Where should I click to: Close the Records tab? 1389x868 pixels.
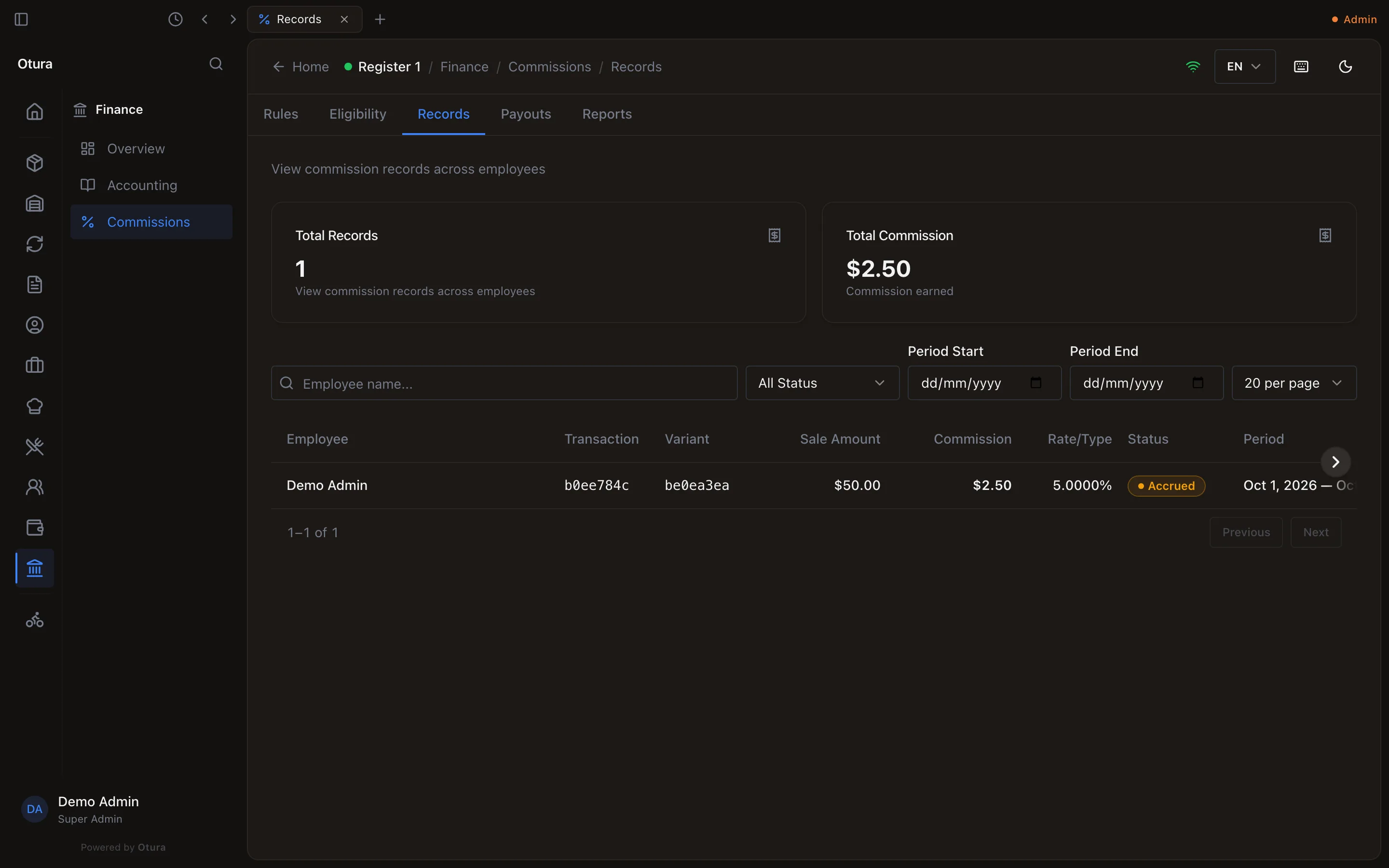(344, 19)
